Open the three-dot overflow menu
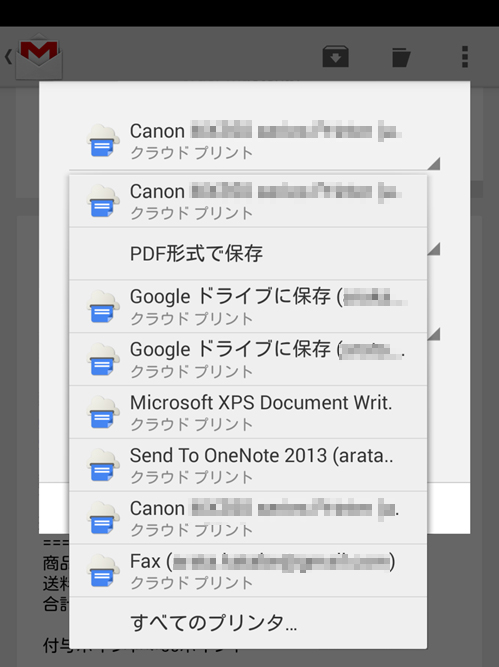The width and height of the screenshot is (499, 667). (465, 57)
